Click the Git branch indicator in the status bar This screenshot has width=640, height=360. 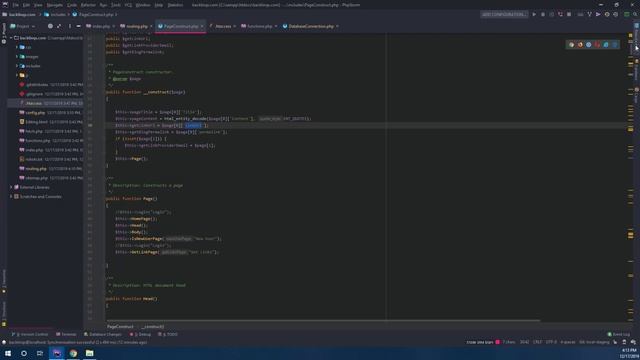pos(594,342)
